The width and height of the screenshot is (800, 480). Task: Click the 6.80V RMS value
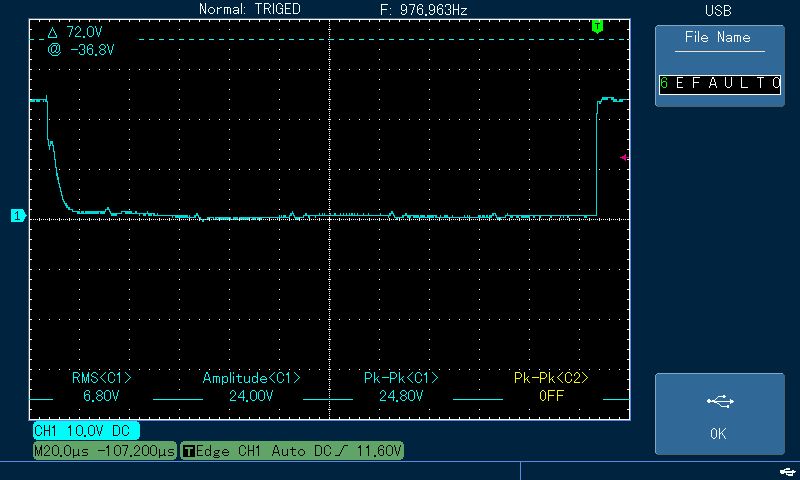coord(101,396)
